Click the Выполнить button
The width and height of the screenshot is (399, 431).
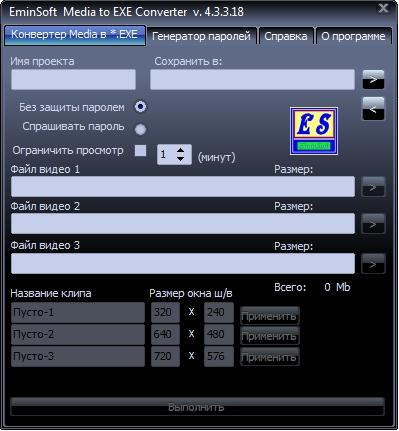click(x=197, y=407)
